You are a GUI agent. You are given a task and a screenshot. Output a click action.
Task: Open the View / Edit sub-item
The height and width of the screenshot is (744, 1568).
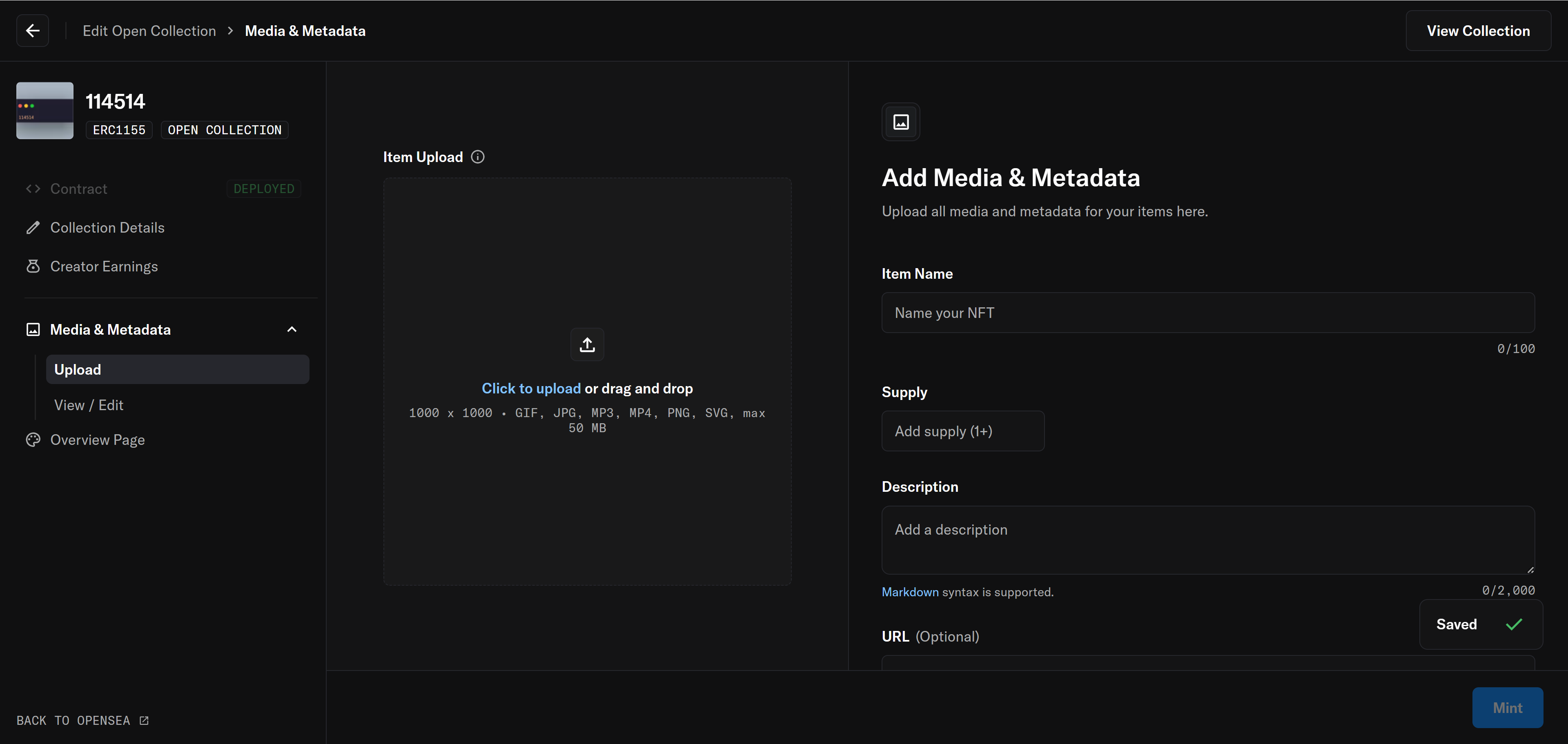89,405
